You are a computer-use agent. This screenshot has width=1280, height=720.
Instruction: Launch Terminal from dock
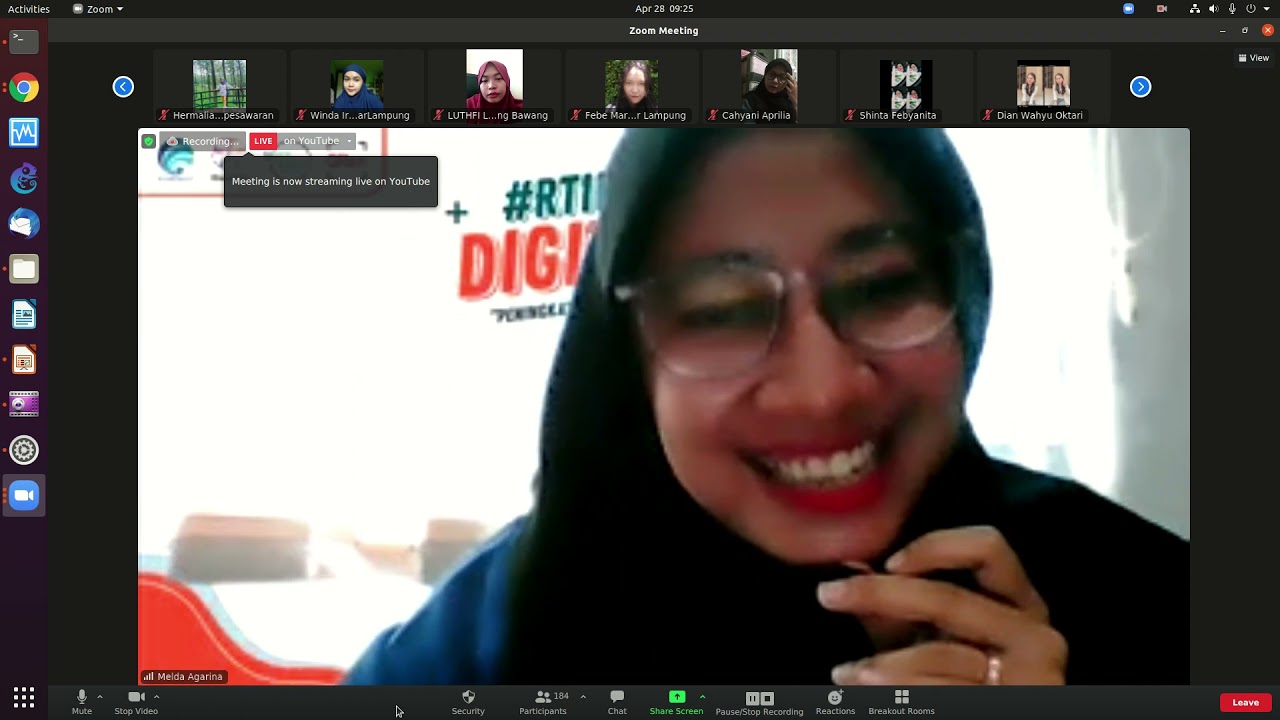coord(24,41)
